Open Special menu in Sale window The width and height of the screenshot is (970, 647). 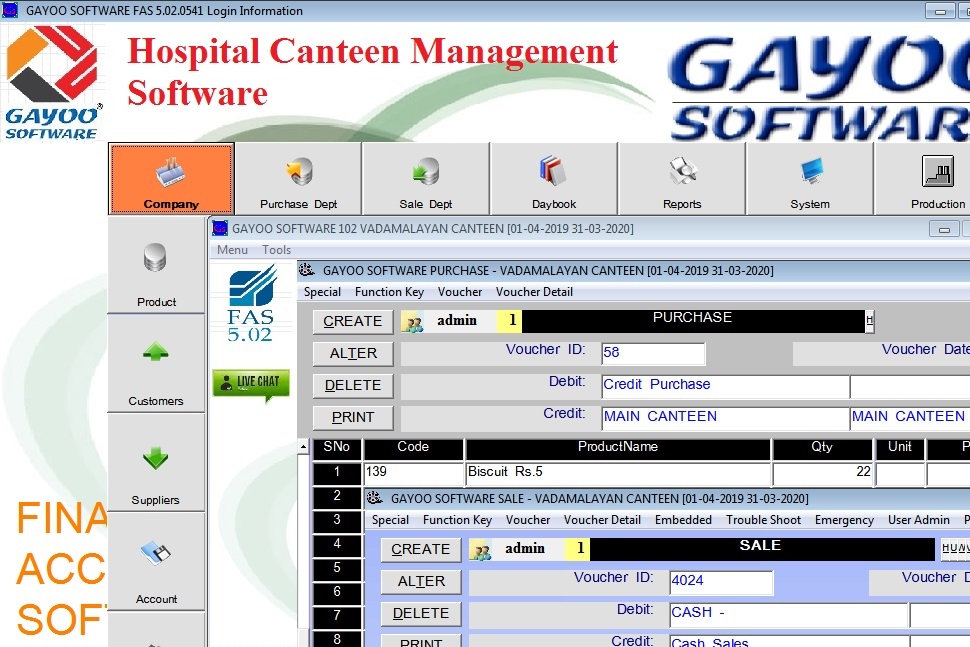click(390, 520)
